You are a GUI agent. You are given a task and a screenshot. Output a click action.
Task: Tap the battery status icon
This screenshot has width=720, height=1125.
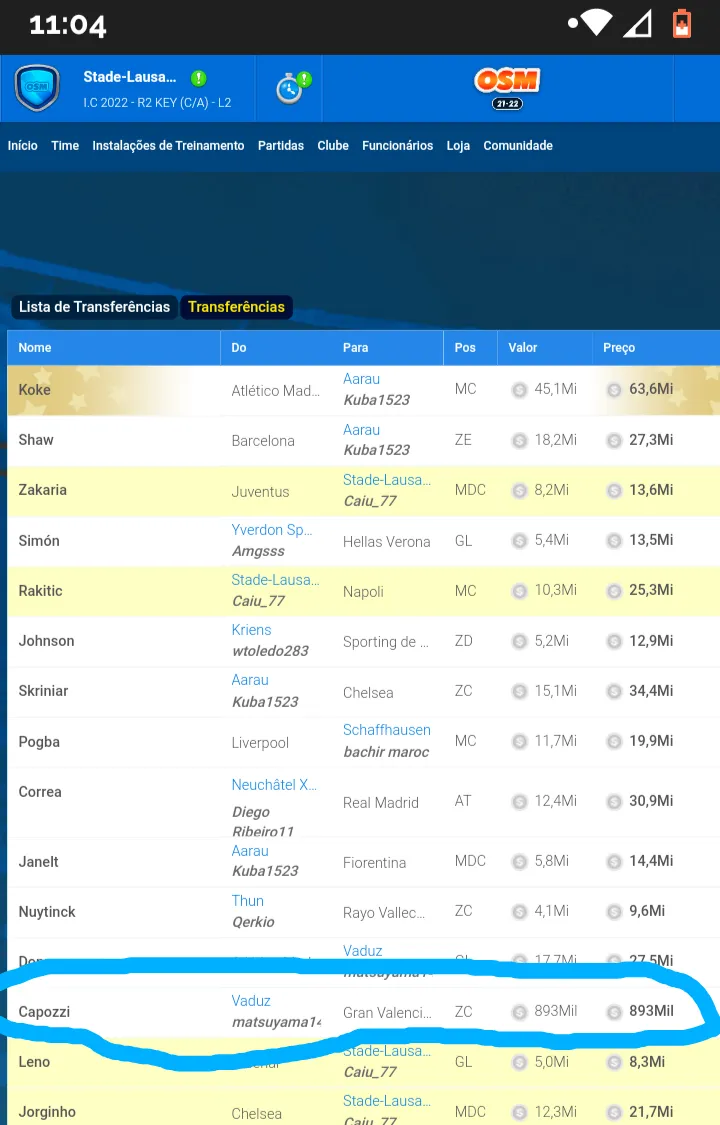tap(681, 24)
